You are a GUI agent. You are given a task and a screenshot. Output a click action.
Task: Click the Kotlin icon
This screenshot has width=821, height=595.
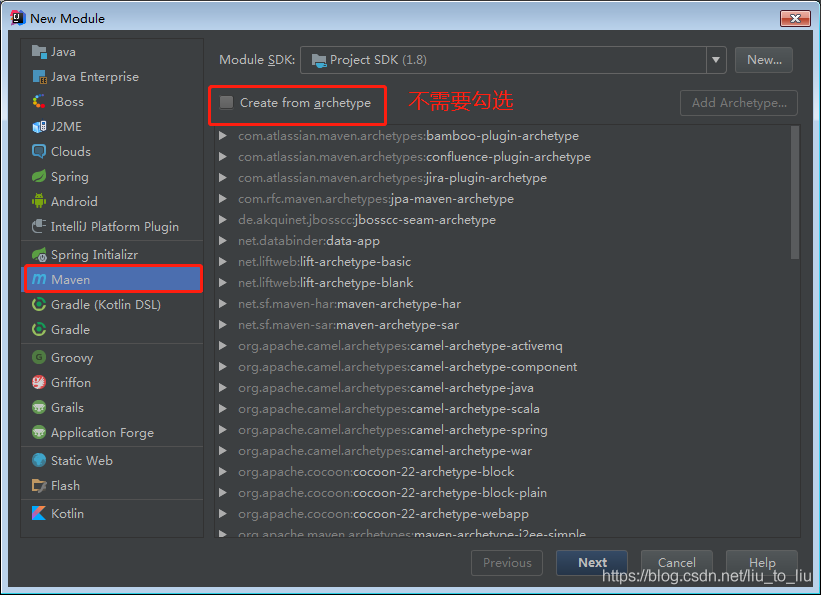(x=39, y=513)
